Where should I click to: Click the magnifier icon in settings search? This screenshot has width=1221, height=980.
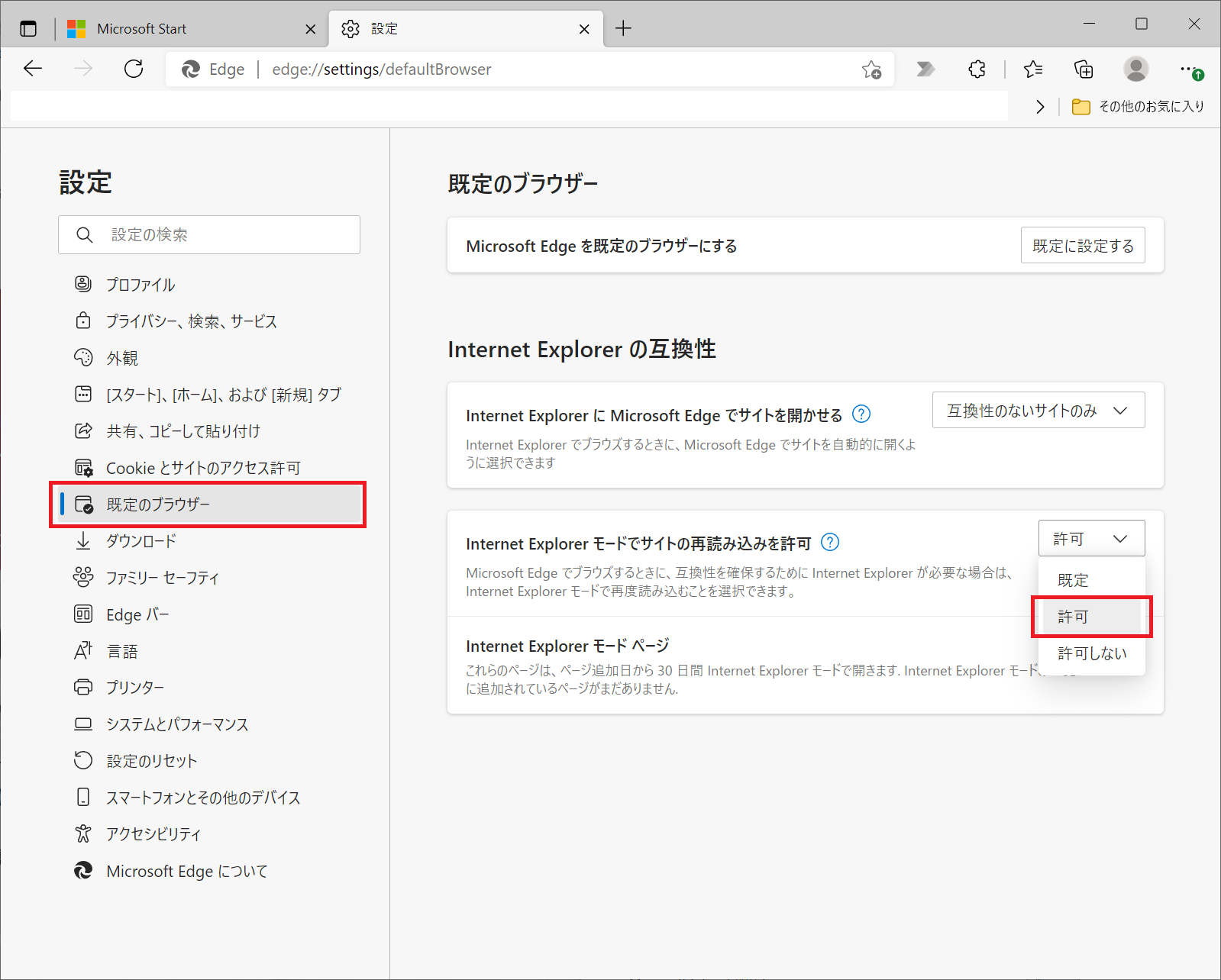pos(85,234)
